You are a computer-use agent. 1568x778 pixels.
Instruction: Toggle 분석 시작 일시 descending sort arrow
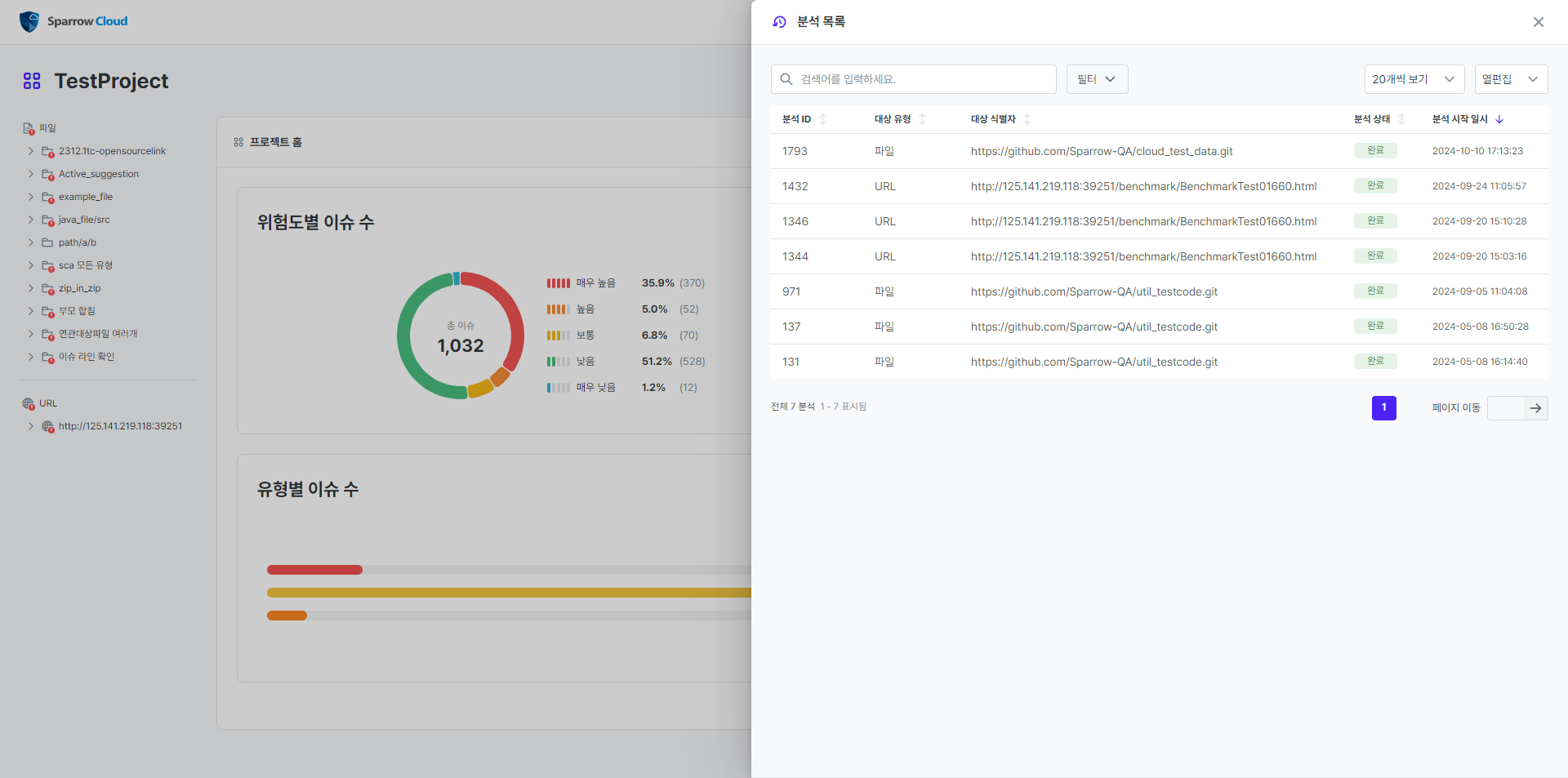point(1499,119)
